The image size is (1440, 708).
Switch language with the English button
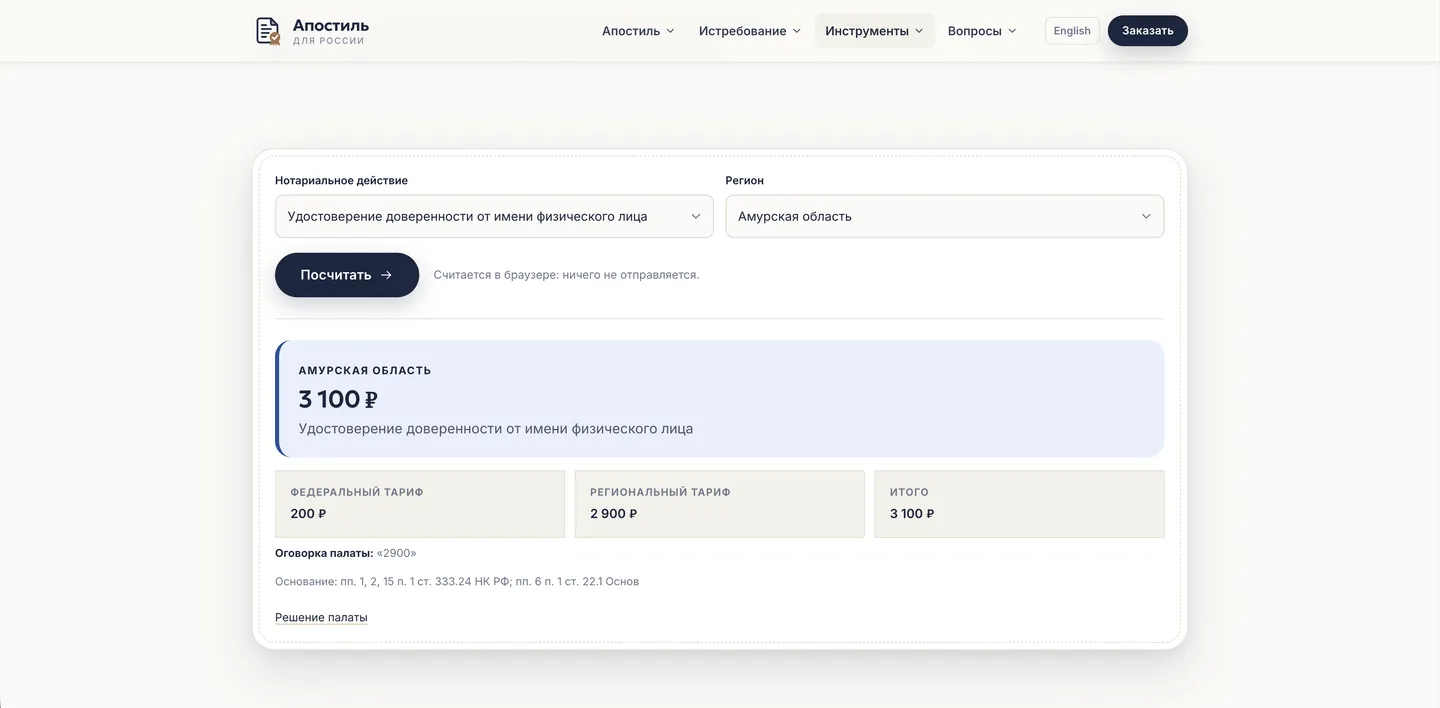point(1072,31)
